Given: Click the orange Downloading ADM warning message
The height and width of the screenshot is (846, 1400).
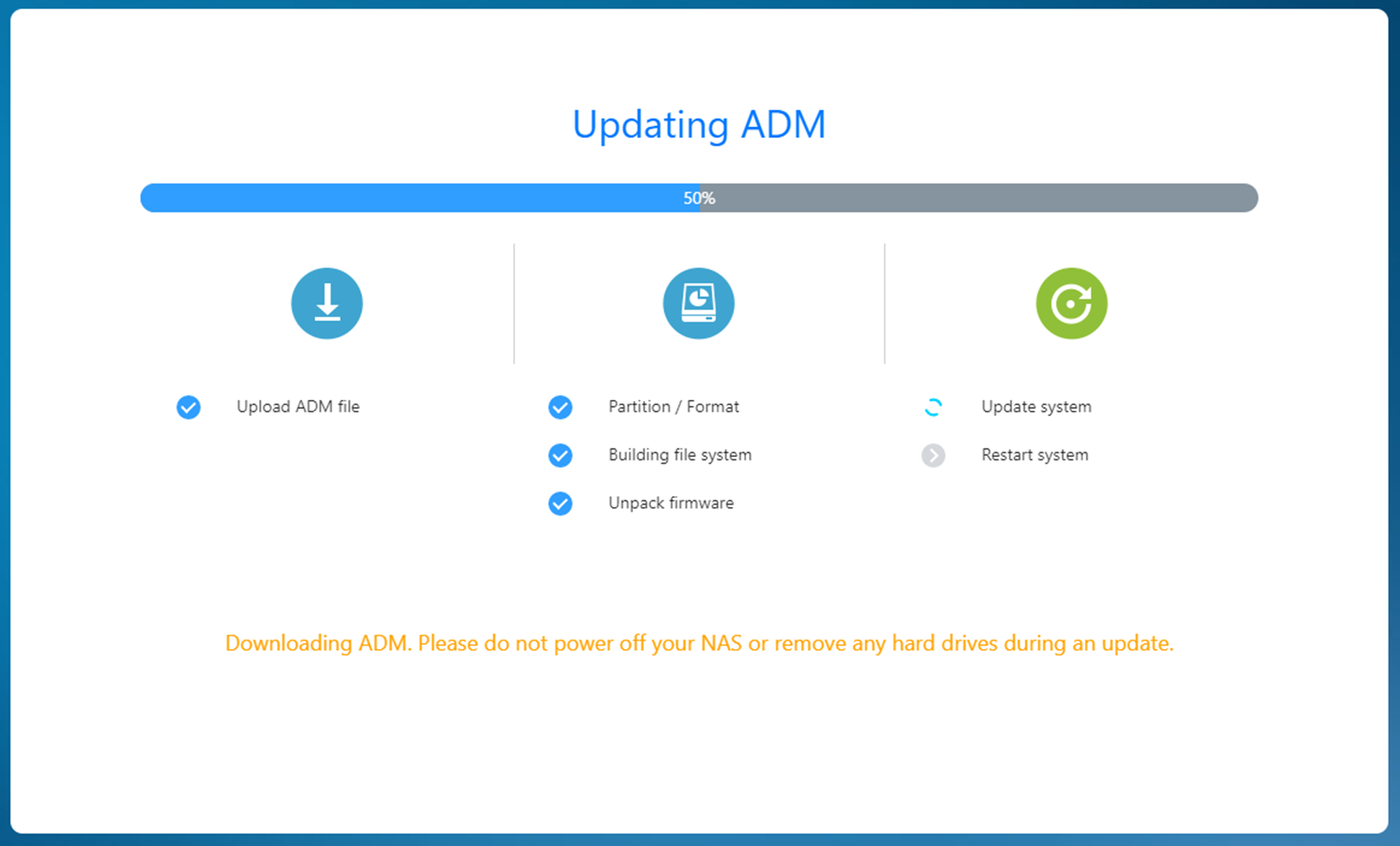Looking at the screenshot, I should (699, 643).
